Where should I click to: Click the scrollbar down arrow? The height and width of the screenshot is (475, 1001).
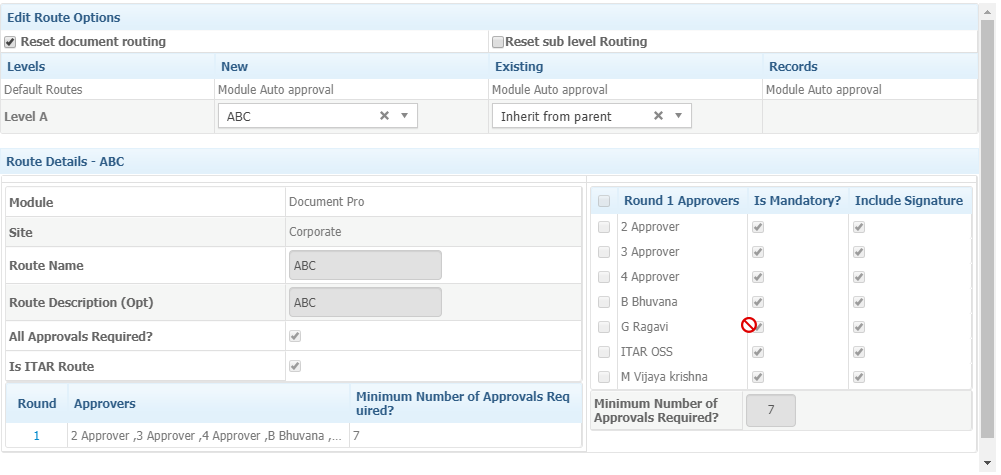click(987, 462)
